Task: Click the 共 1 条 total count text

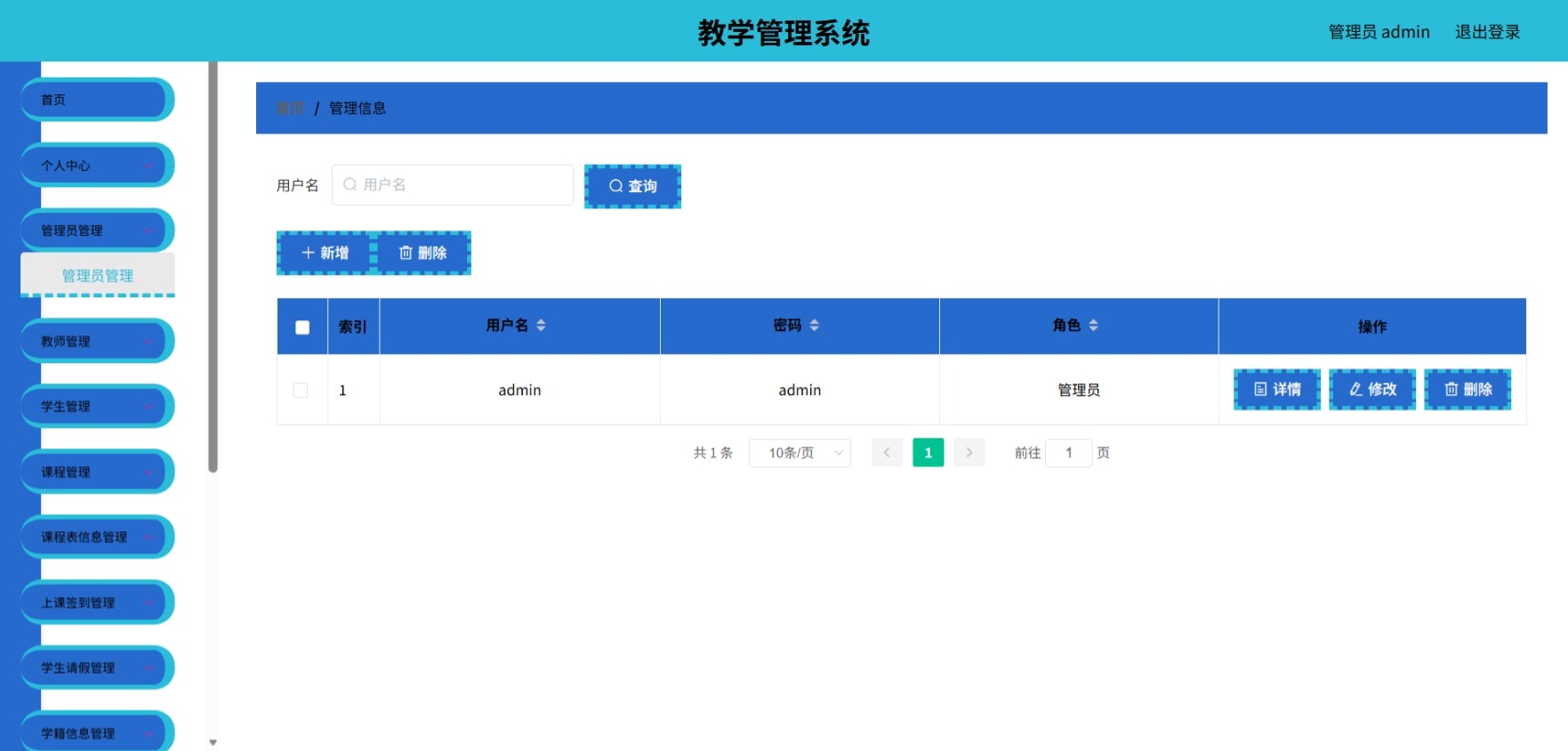Action: (713, 453)
